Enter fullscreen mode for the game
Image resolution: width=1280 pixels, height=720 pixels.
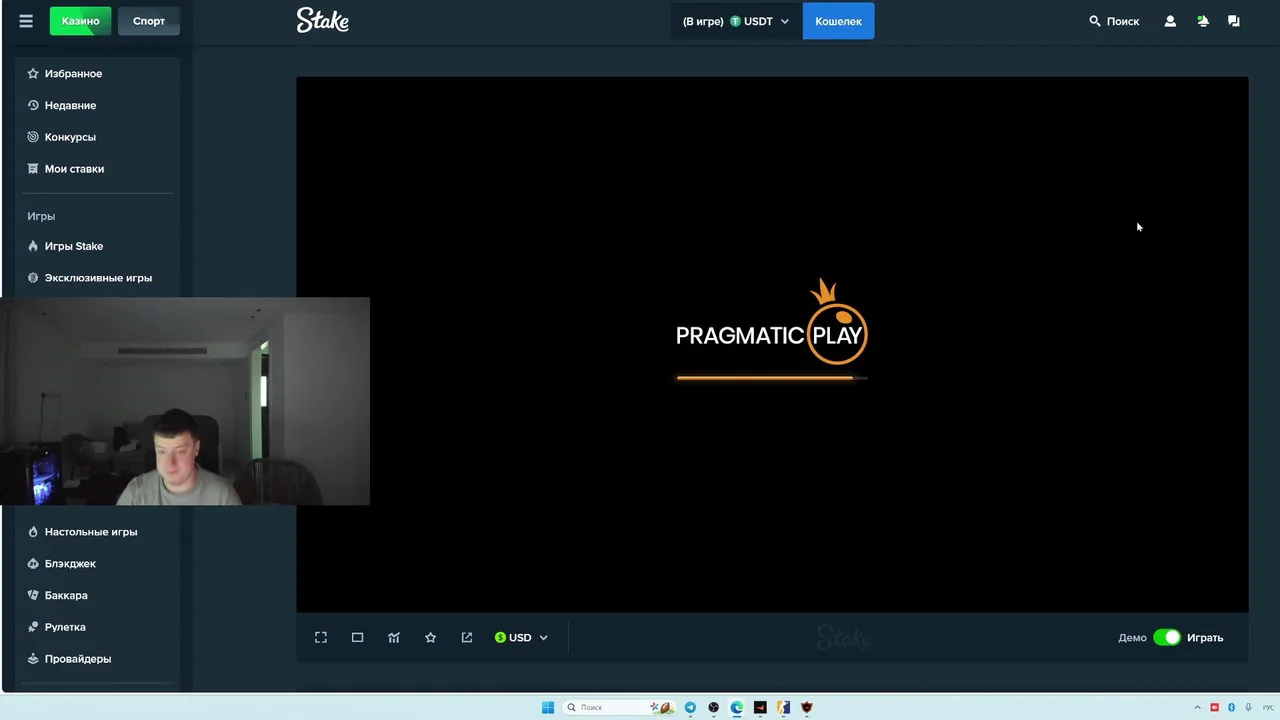pyautogui.click(x=321, y=637)
